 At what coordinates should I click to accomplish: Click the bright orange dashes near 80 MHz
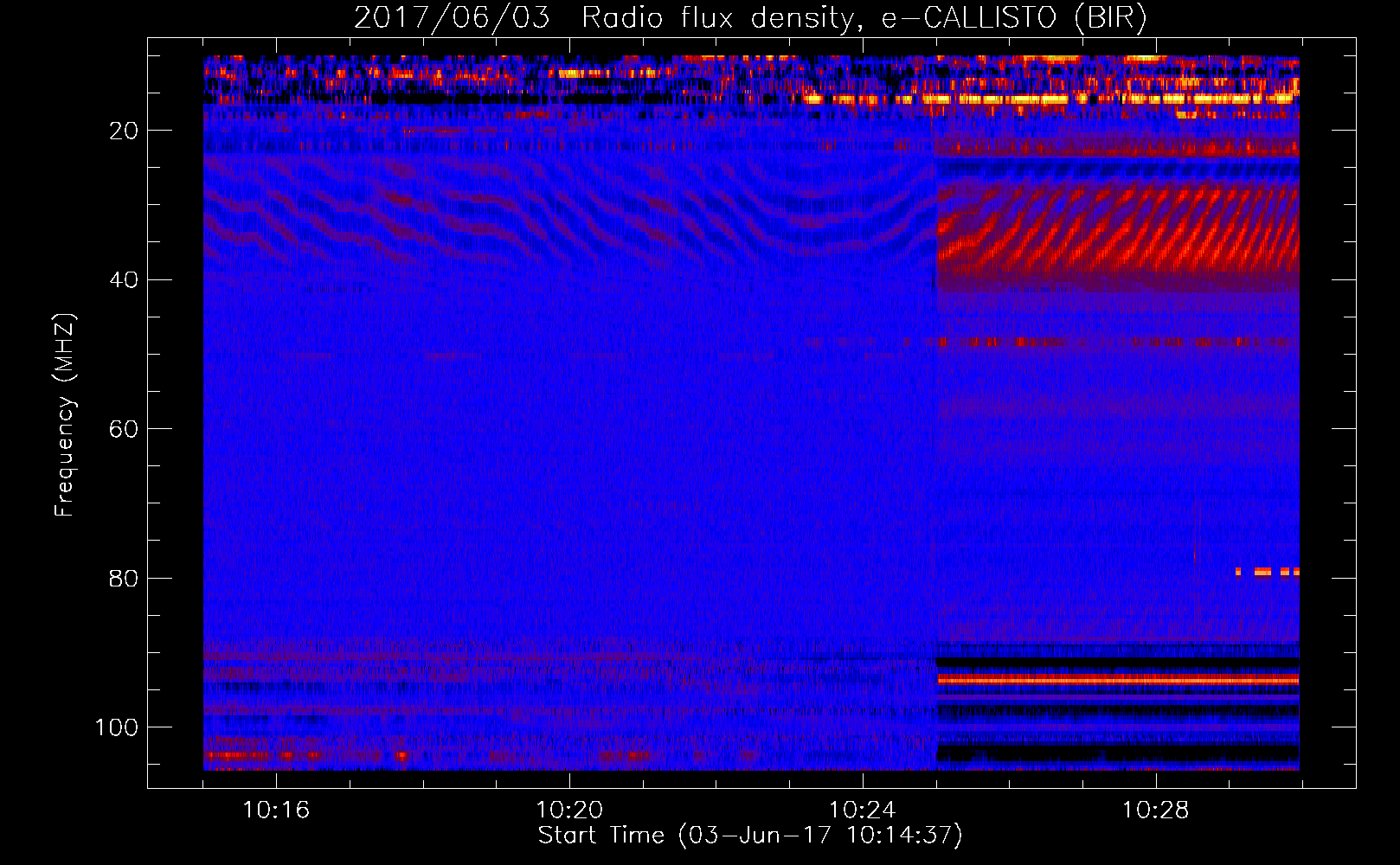click(x=1268, y=572)
